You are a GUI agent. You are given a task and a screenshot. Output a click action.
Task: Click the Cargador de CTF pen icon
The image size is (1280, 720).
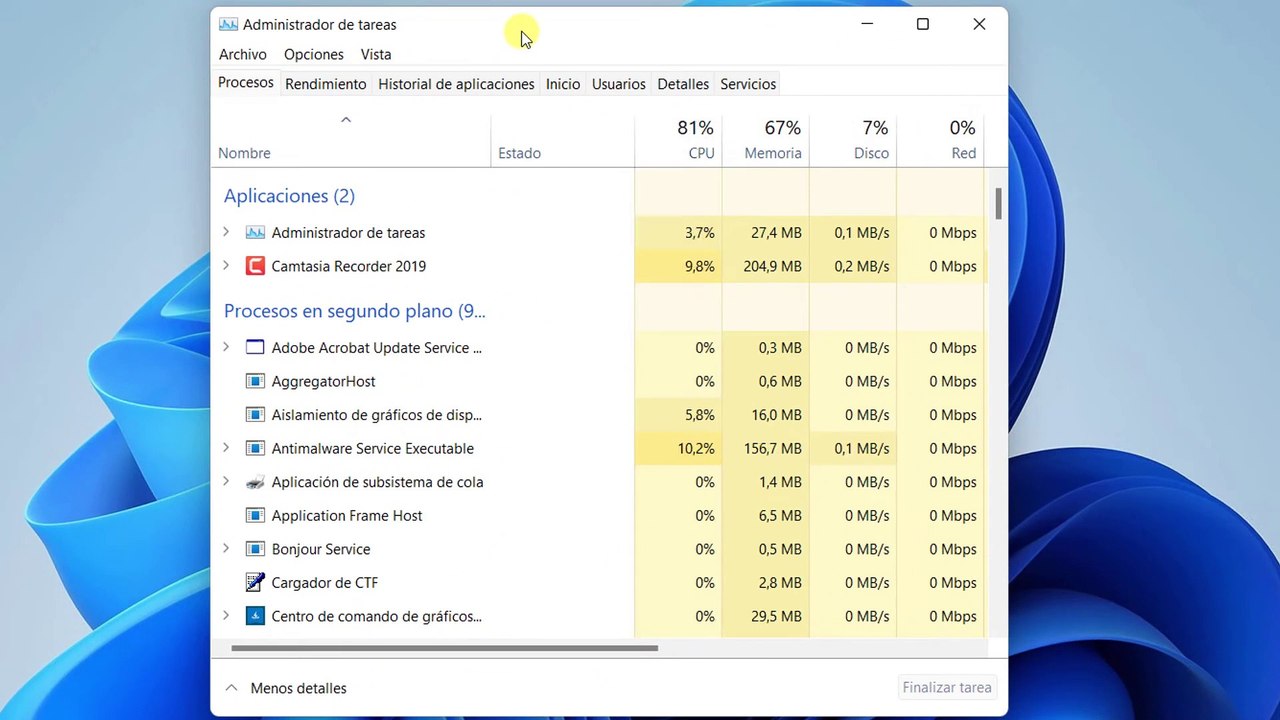tap(255, 583)
